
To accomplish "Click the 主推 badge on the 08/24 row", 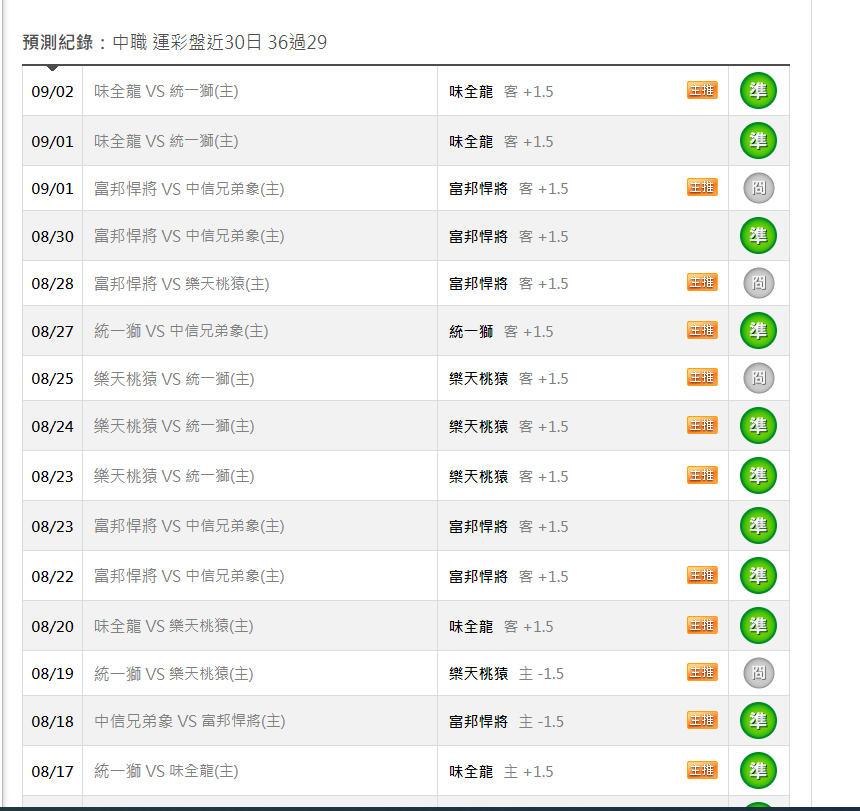I will click(702, 425).
